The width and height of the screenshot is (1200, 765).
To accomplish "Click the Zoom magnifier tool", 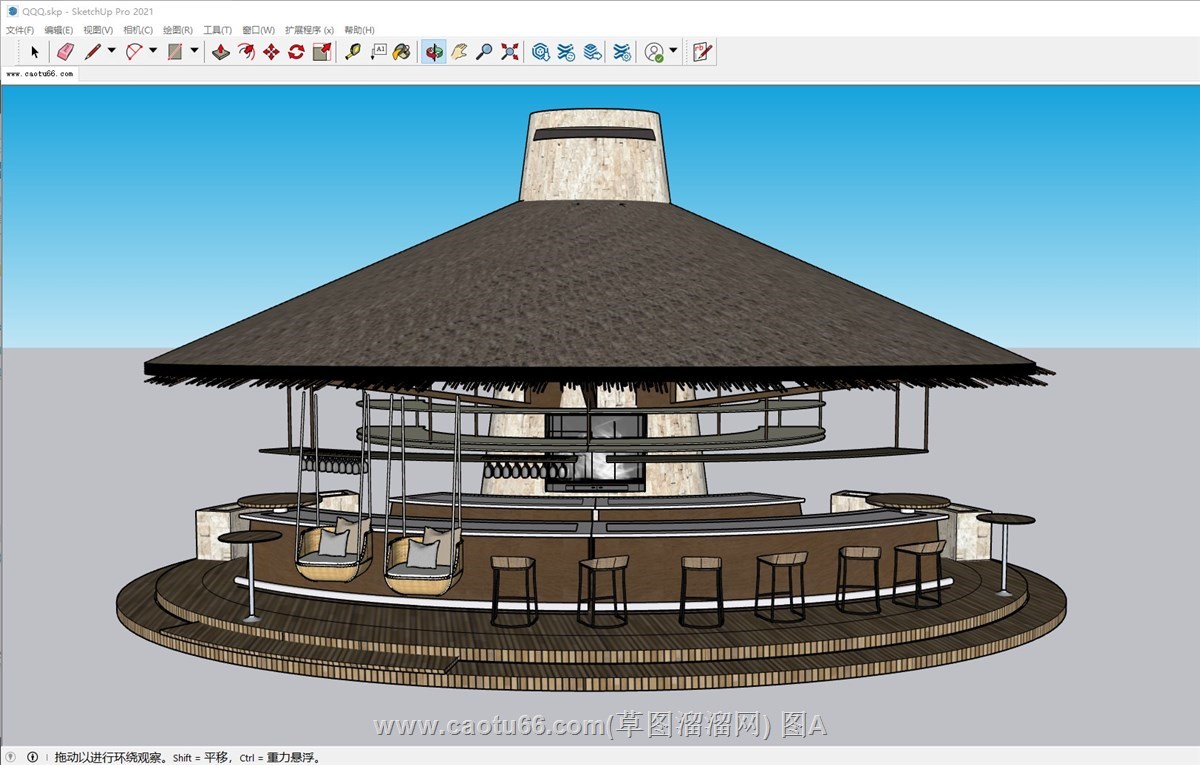I will point(484,52).
